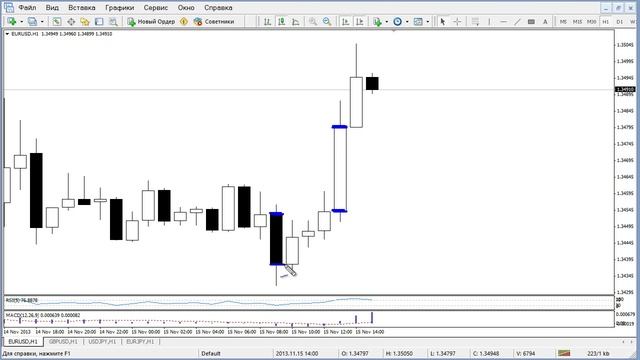The width and height of the screenshot is (640, 360).
Task: Open MetaEditor via yellow diamond icon
Action: coord(184,22)
